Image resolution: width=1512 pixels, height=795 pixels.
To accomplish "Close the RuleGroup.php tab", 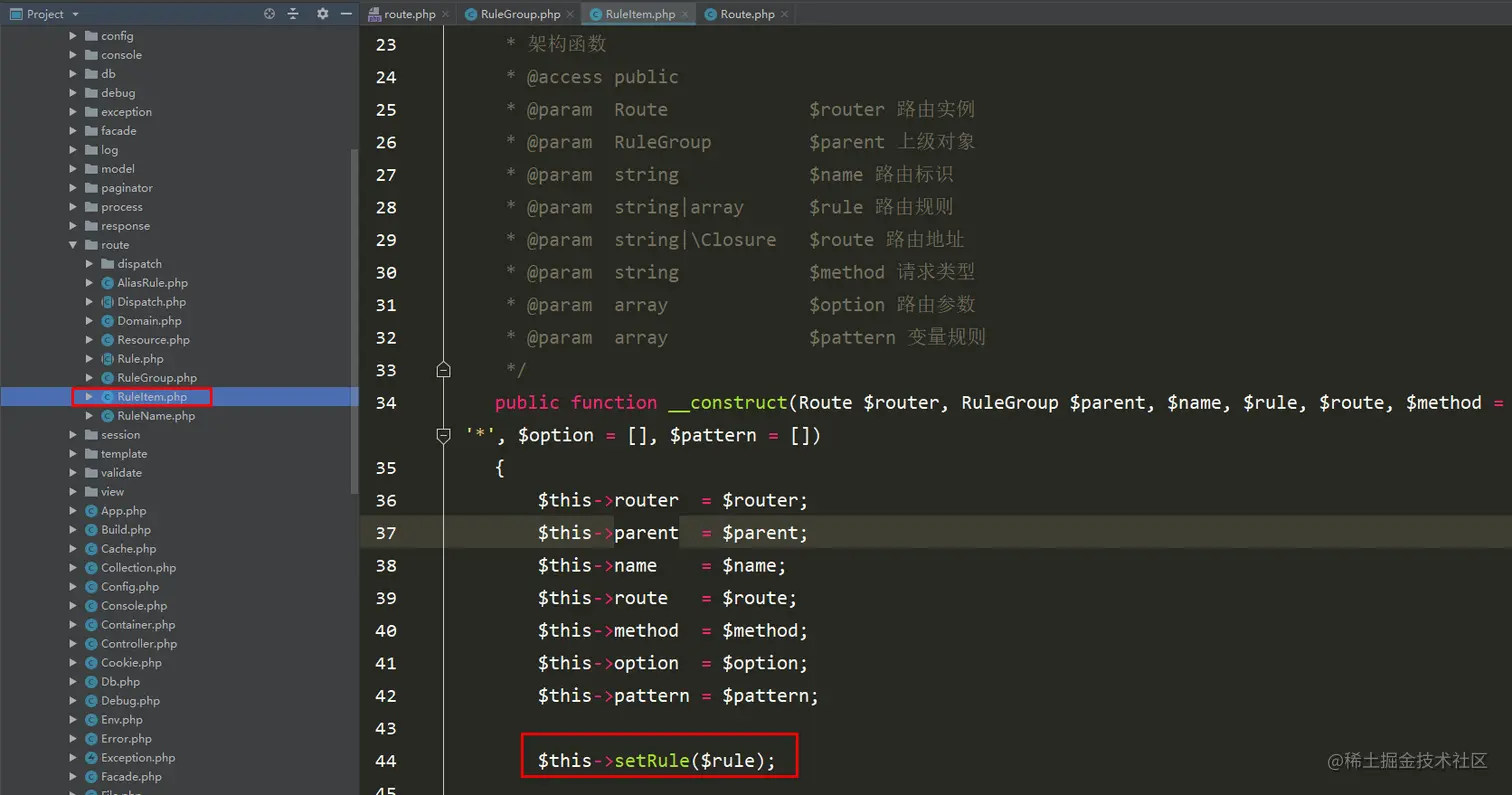I will [570, 14].
